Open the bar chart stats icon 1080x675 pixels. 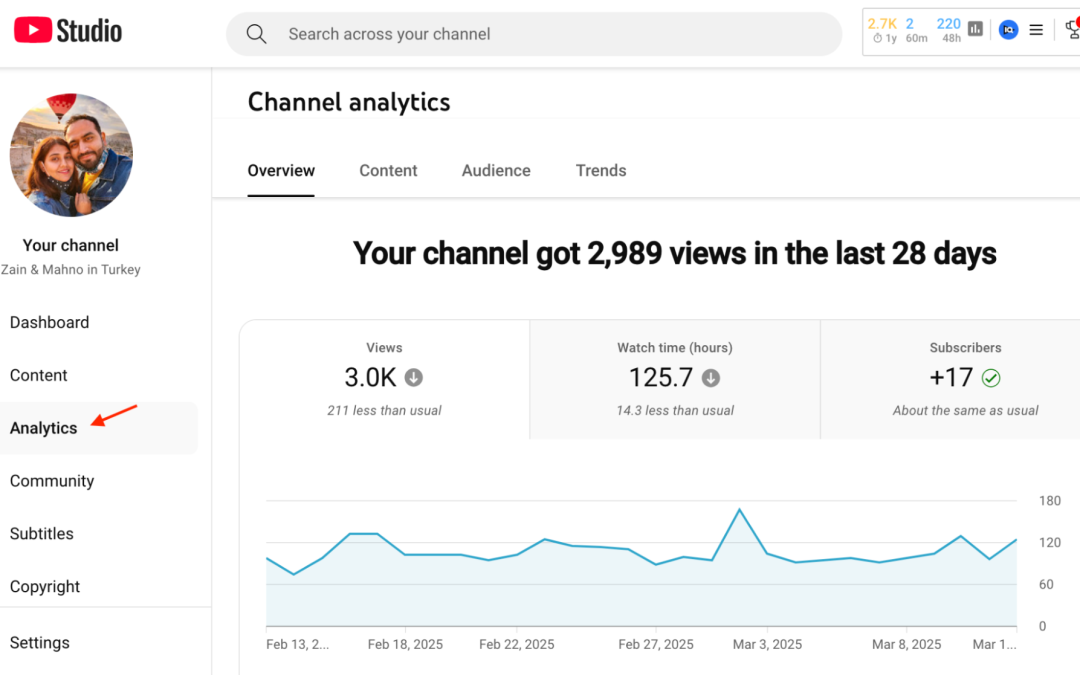[975, 30]
